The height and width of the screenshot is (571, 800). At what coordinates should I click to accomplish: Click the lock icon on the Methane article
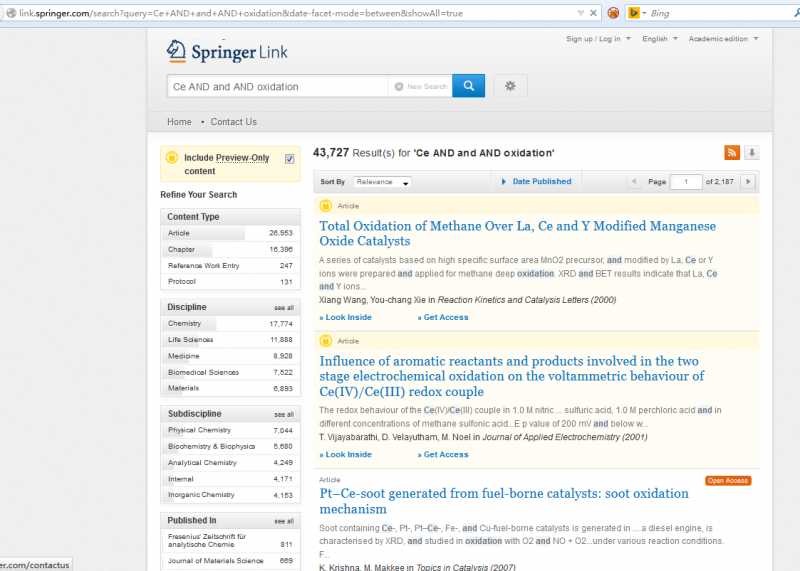tap(326, 206)
